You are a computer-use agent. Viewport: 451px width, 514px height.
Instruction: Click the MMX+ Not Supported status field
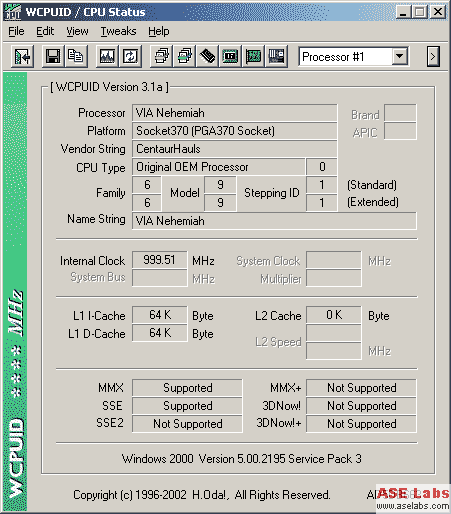[361, 388]
